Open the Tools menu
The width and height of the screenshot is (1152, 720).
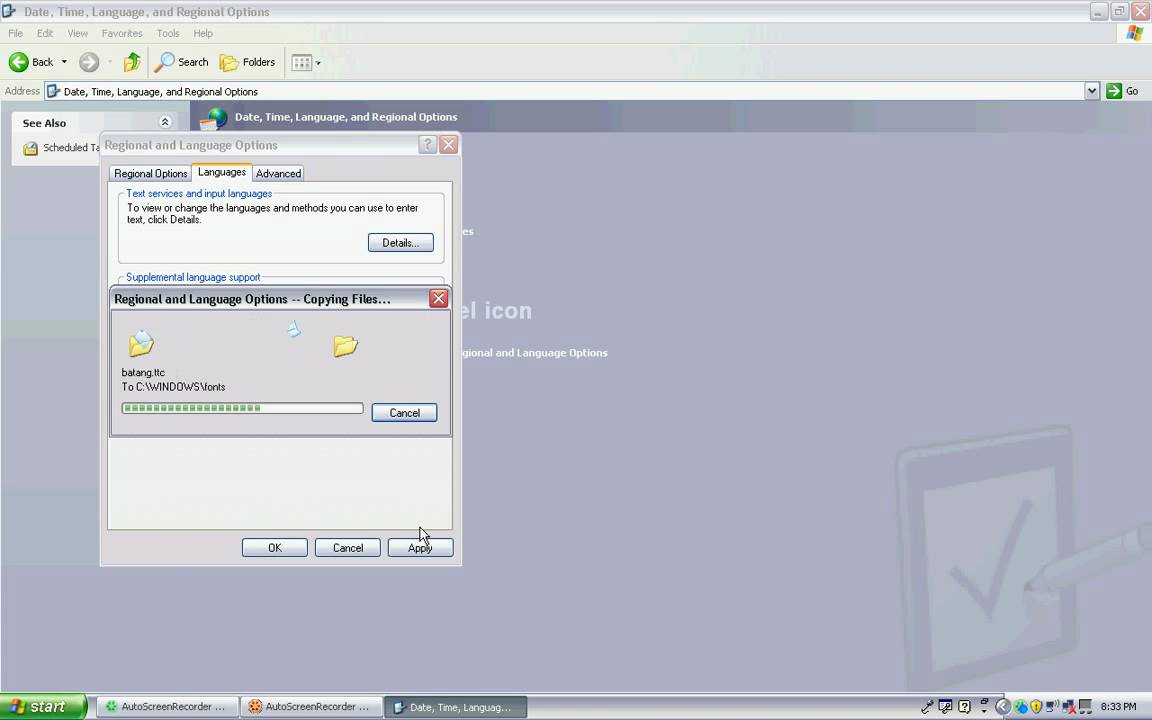[168, 33]
